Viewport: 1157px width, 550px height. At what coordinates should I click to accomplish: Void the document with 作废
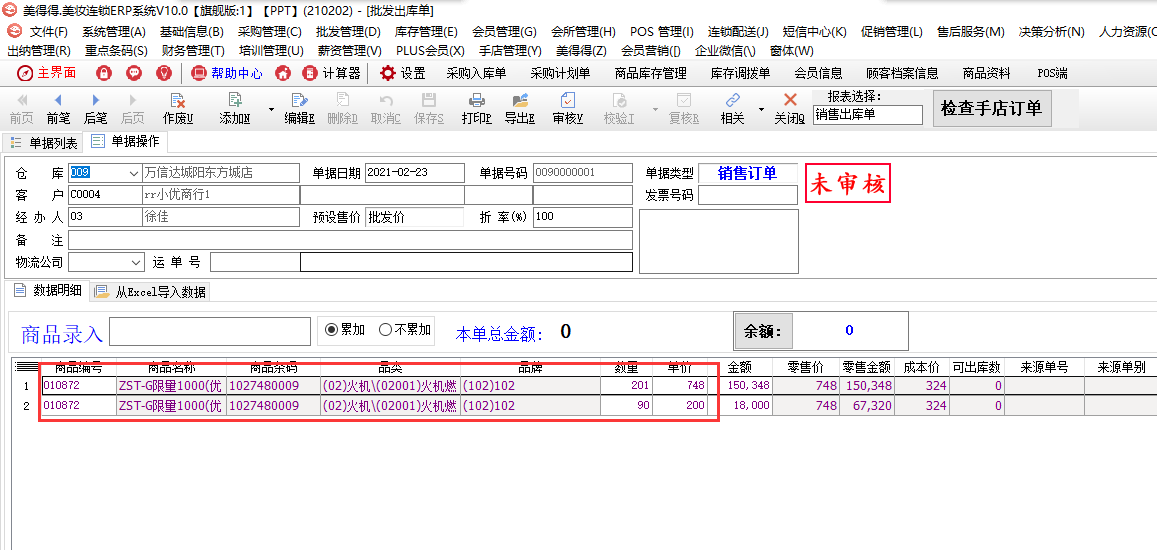coord(178,109)
